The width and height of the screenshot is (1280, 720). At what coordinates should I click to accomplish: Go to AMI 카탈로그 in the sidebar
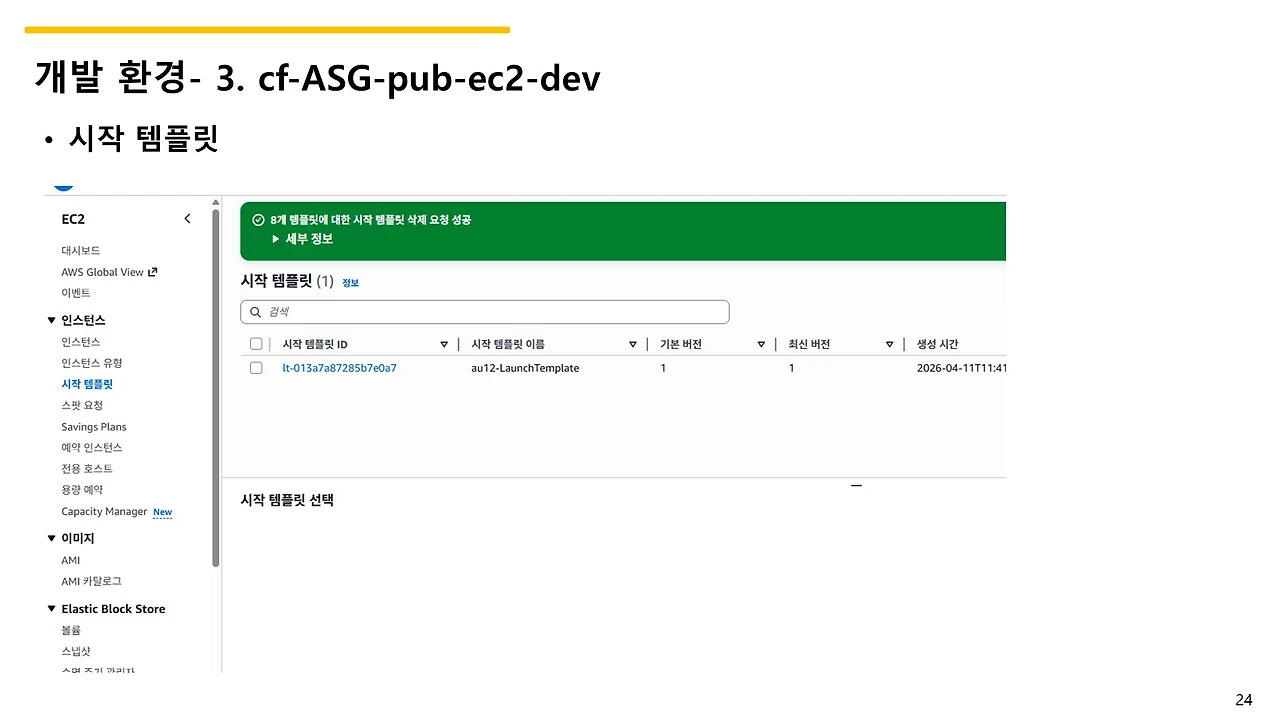click(x=91, y=581)
